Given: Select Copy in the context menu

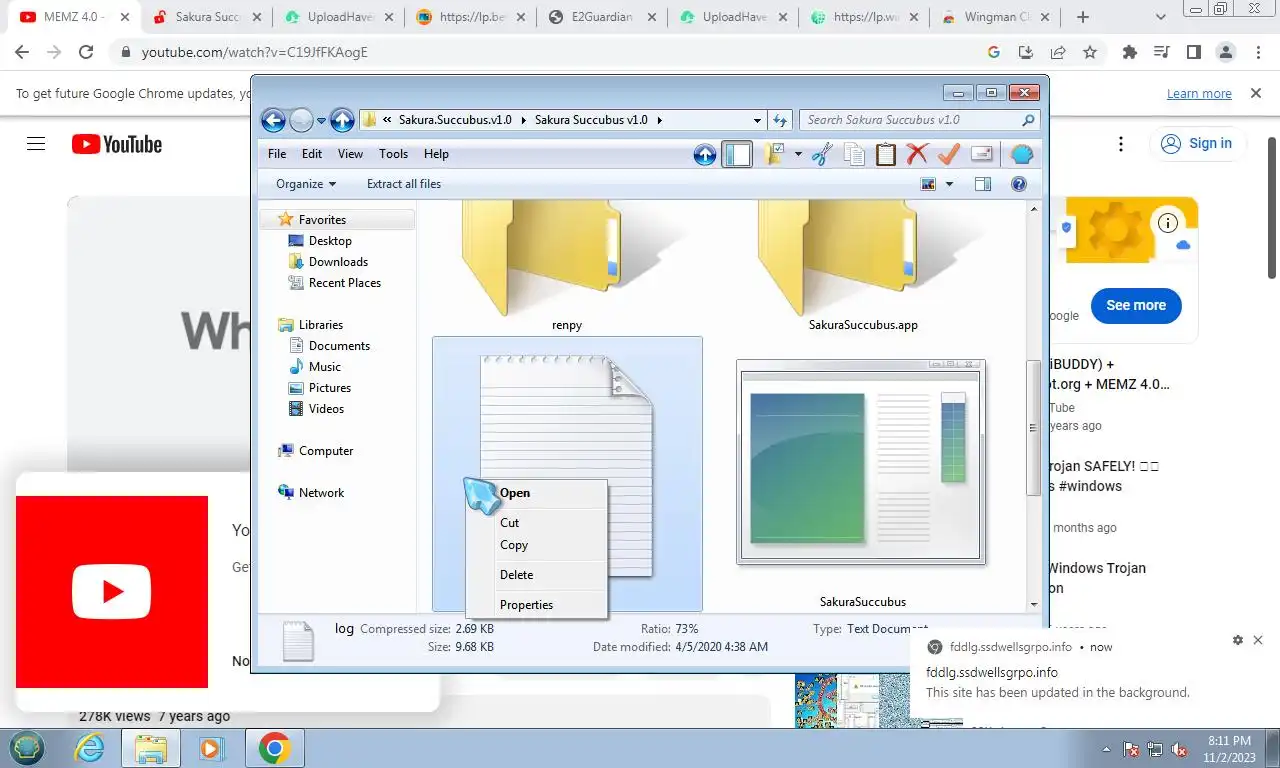Looking at the screenshot, I should tap(537, 545).
